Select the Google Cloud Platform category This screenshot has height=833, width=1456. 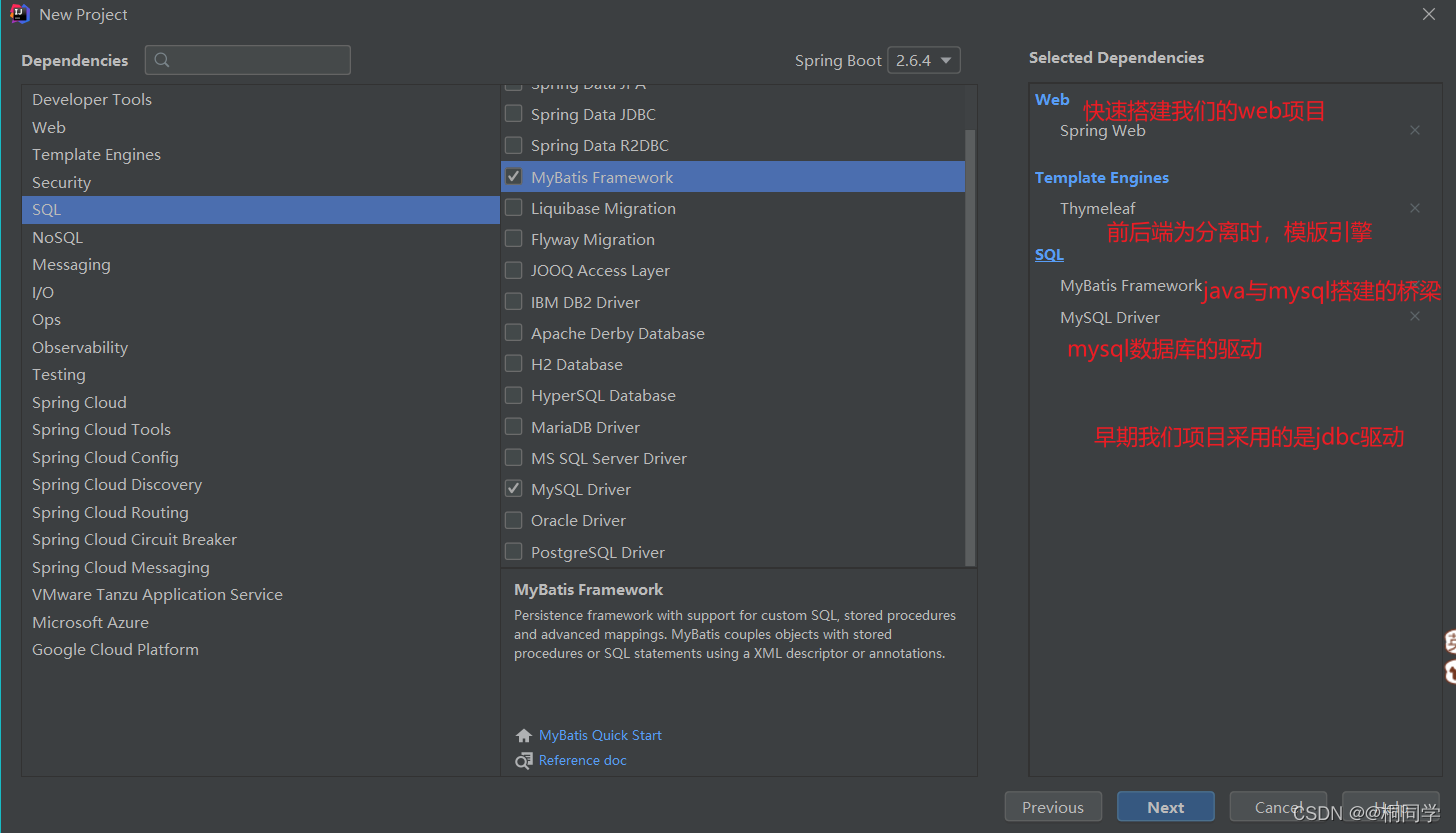coord(260,649)
